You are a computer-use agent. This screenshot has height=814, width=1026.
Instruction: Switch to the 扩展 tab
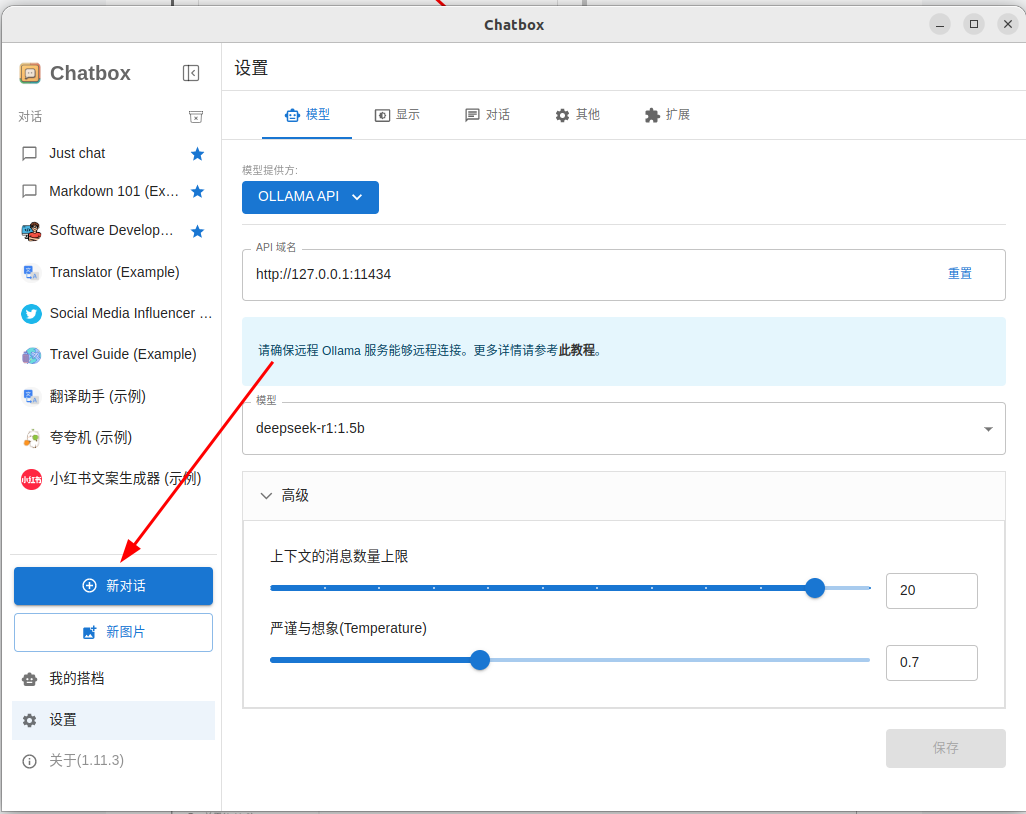tap(667, 115)
